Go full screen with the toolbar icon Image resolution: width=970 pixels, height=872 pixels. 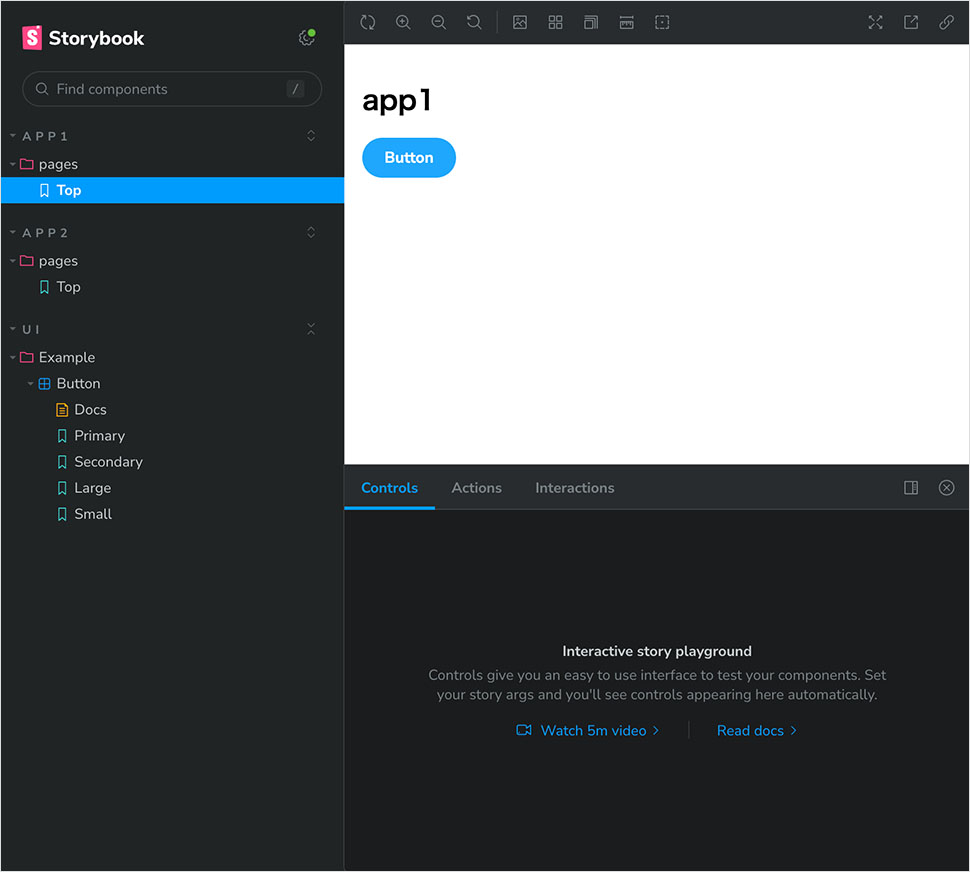click(875, 22)
